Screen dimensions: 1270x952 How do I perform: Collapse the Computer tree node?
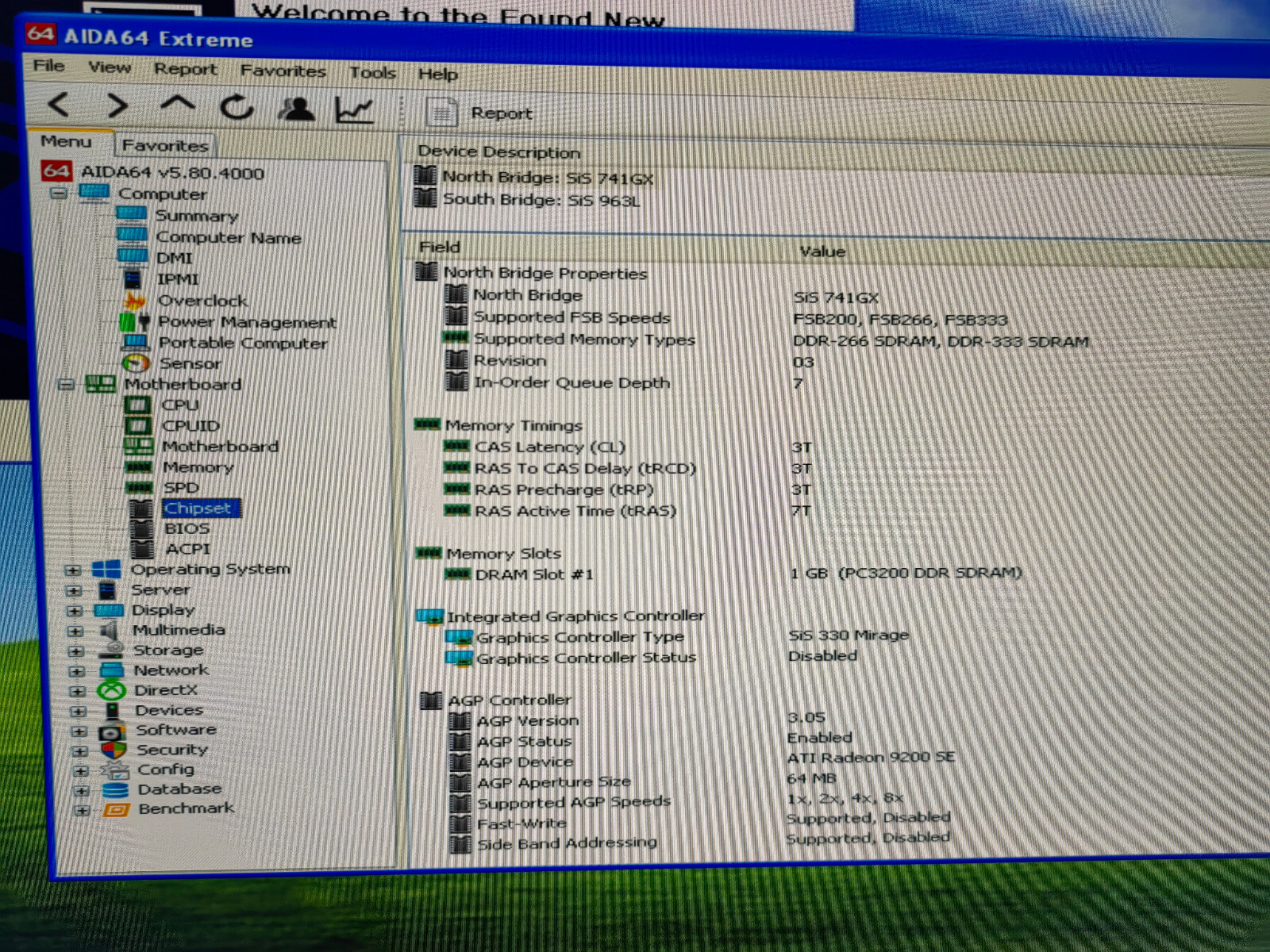point(58,193)
